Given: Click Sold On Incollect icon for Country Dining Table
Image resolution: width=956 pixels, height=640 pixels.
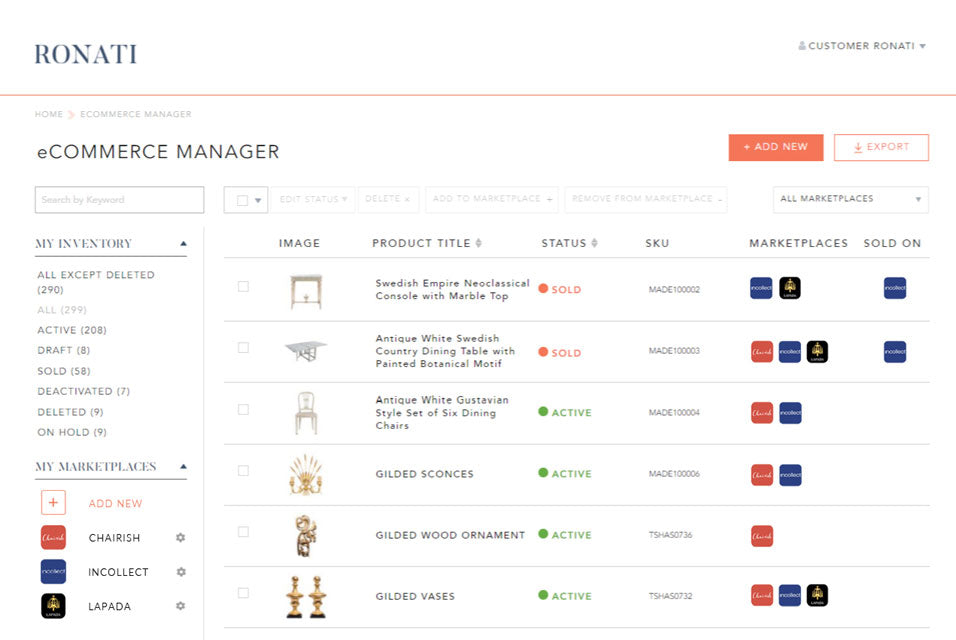Looking at the screenshot, I should tap(894, 352).
